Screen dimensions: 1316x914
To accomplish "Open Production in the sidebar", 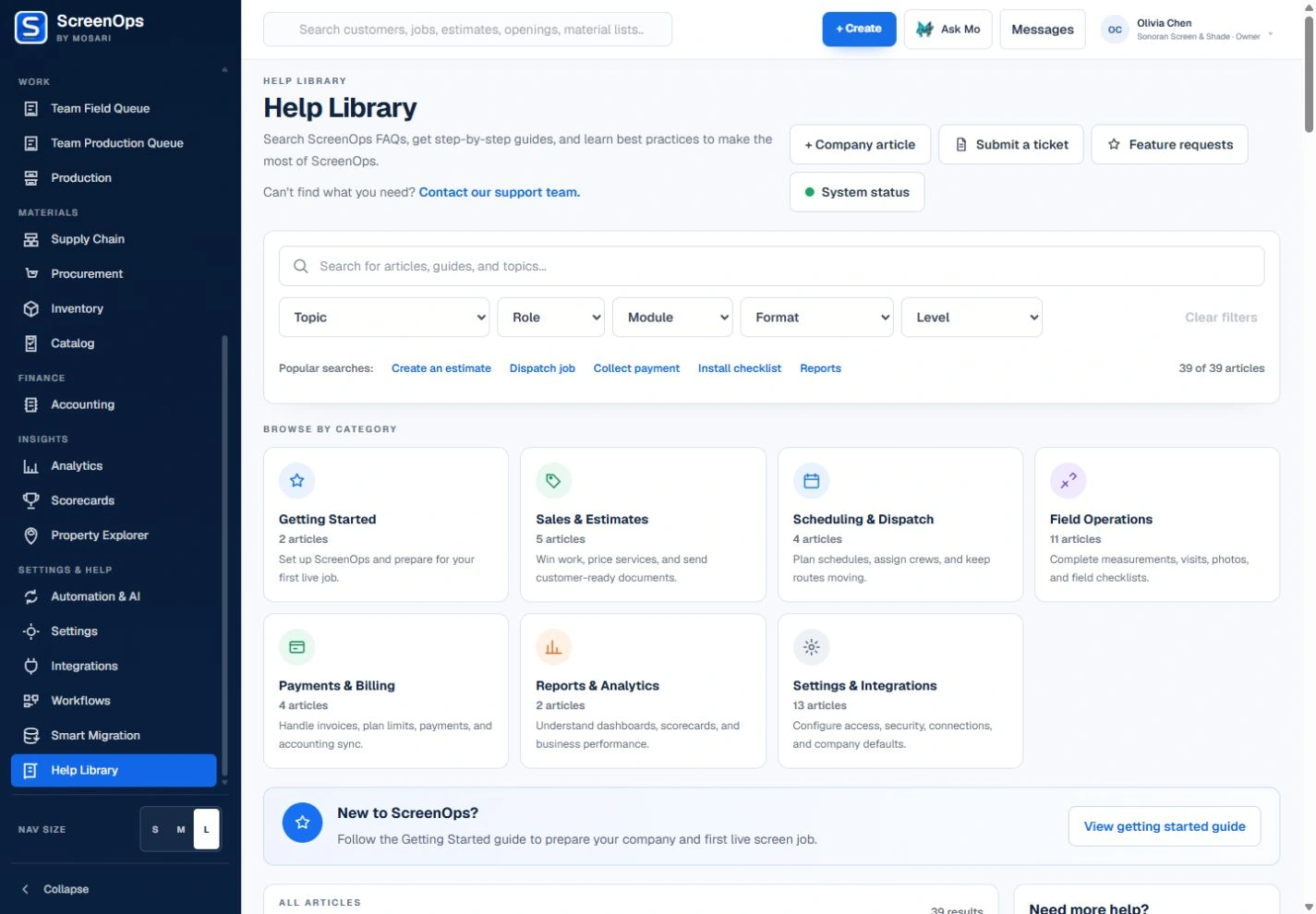I will tap(114, 178).
